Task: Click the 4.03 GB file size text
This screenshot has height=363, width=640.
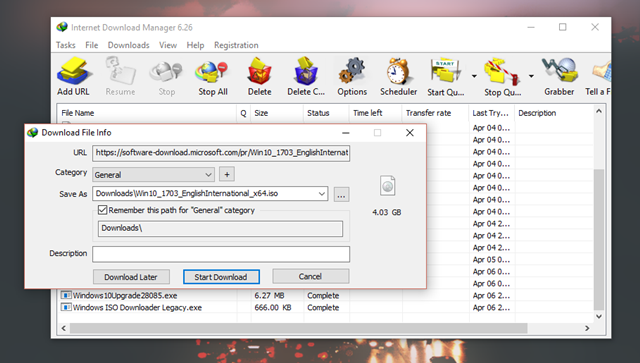Action: 387,212
